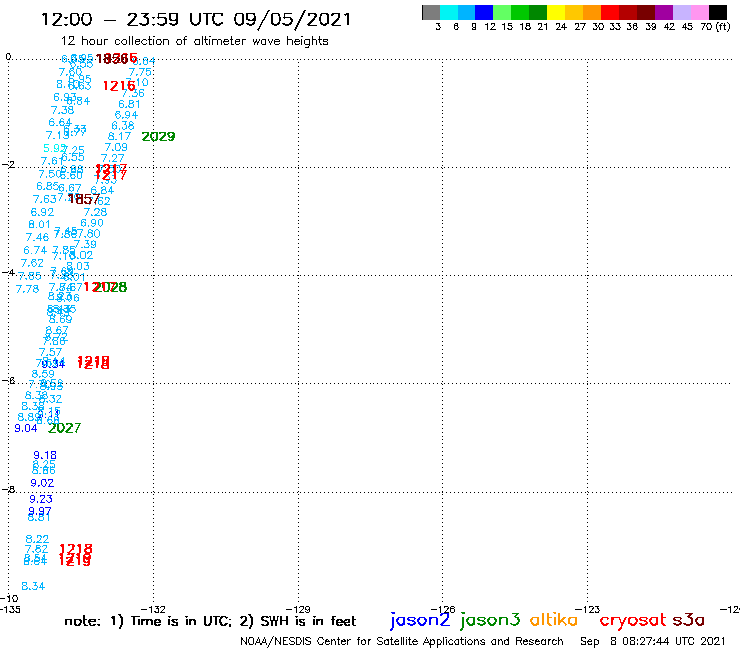This screenshot has width=740, height=650.
Task: Click the longitude axis label '-123'
Action: click(588, 609)
